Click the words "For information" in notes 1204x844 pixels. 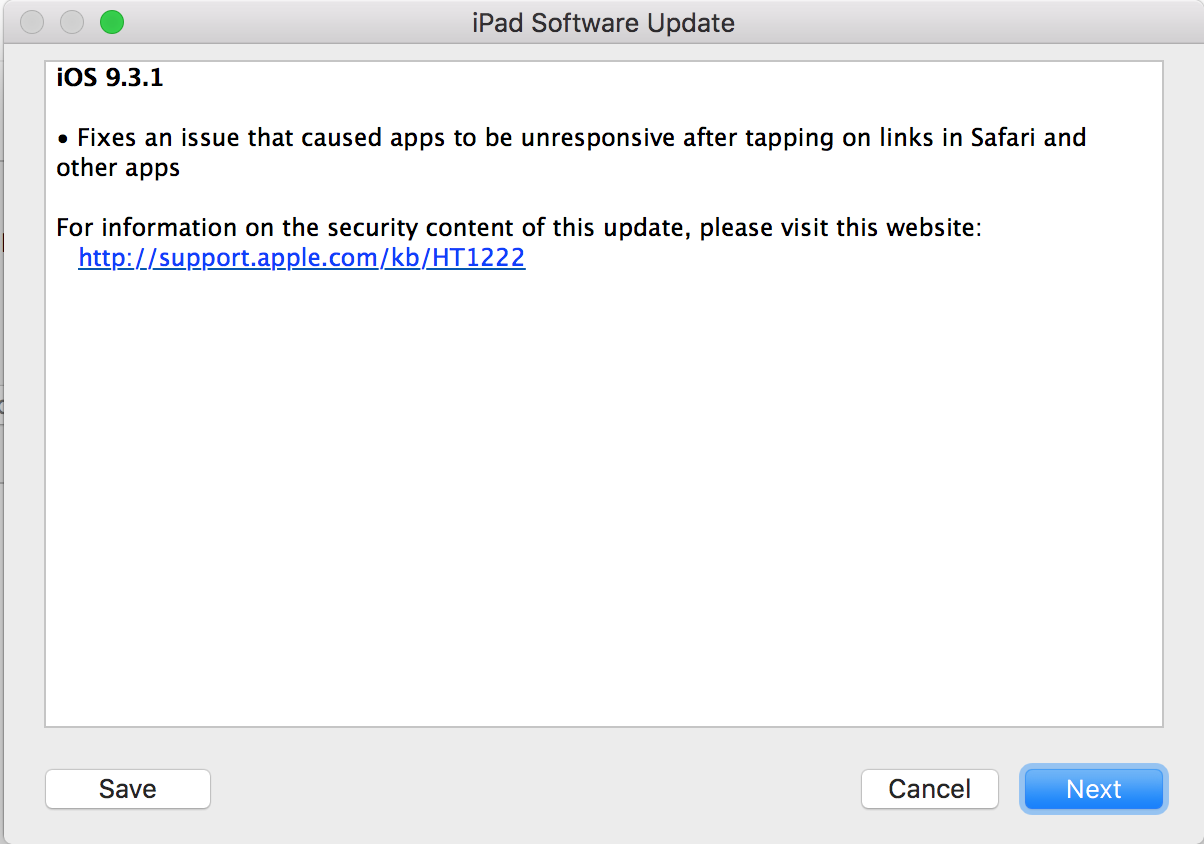pos(131,227)
